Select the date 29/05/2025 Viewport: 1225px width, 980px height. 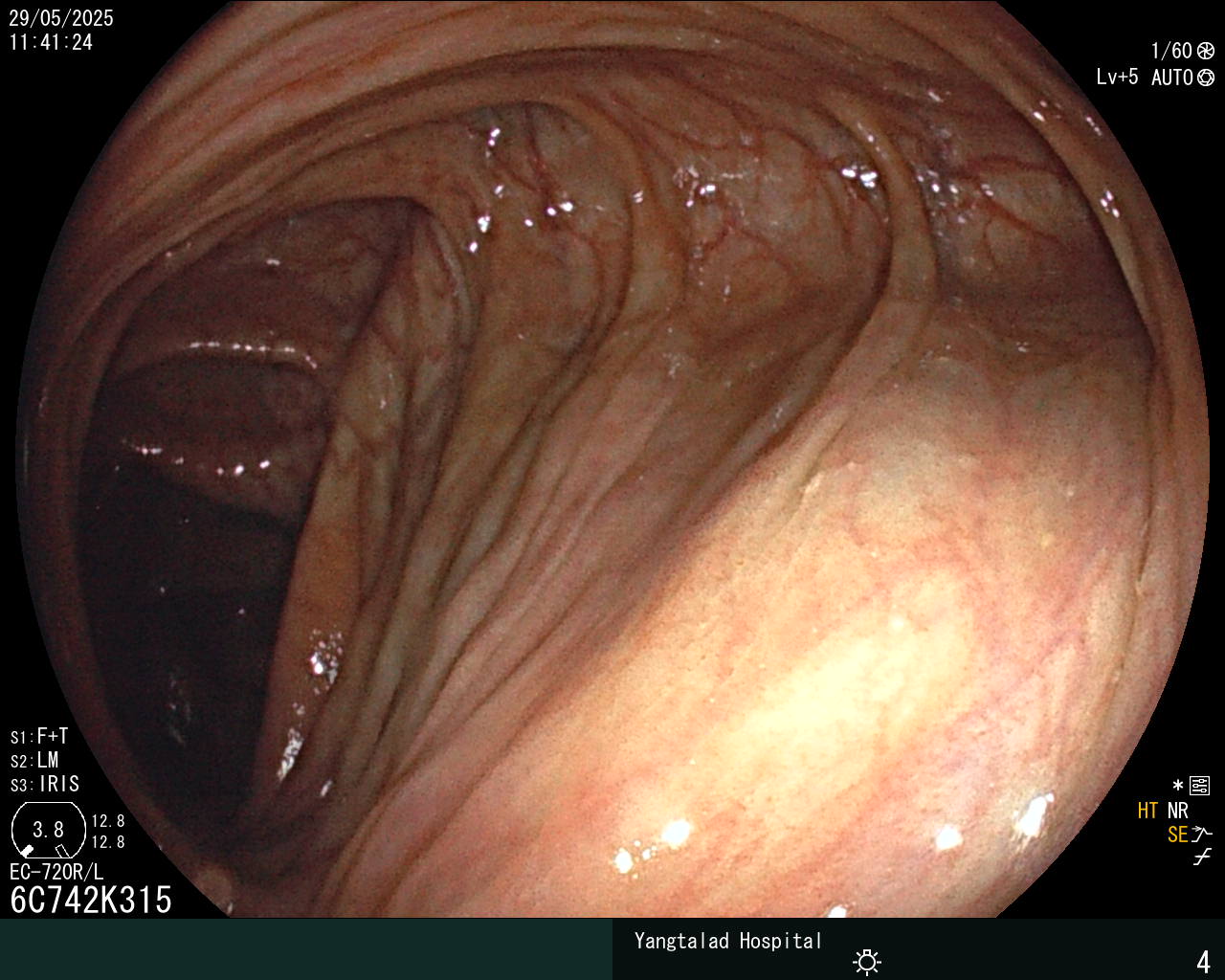(x=61, y=18)
